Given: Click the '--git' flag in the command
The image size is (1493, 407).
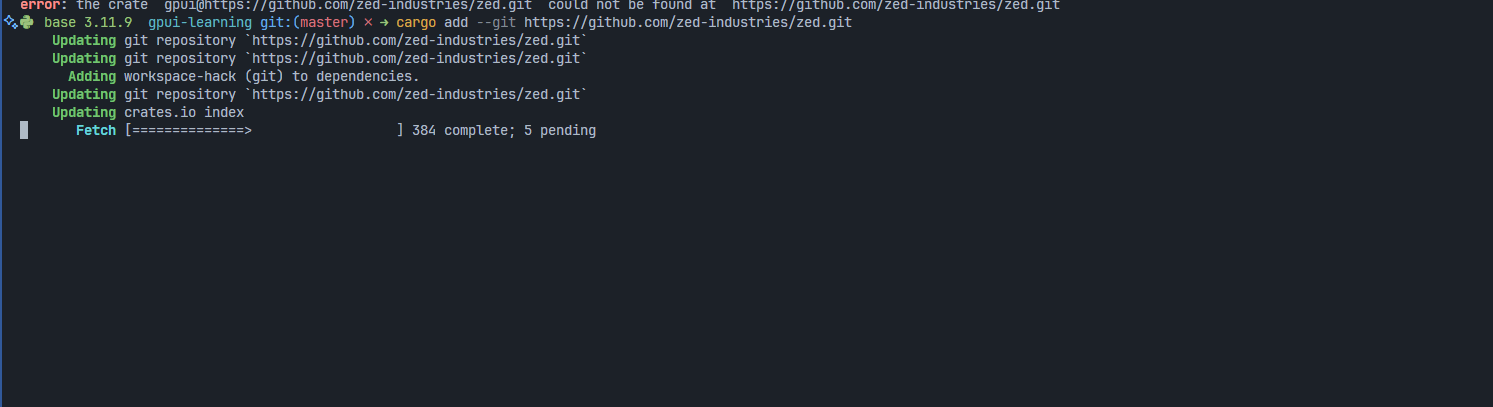Looking at the screenshot, I should coord(496,22).
